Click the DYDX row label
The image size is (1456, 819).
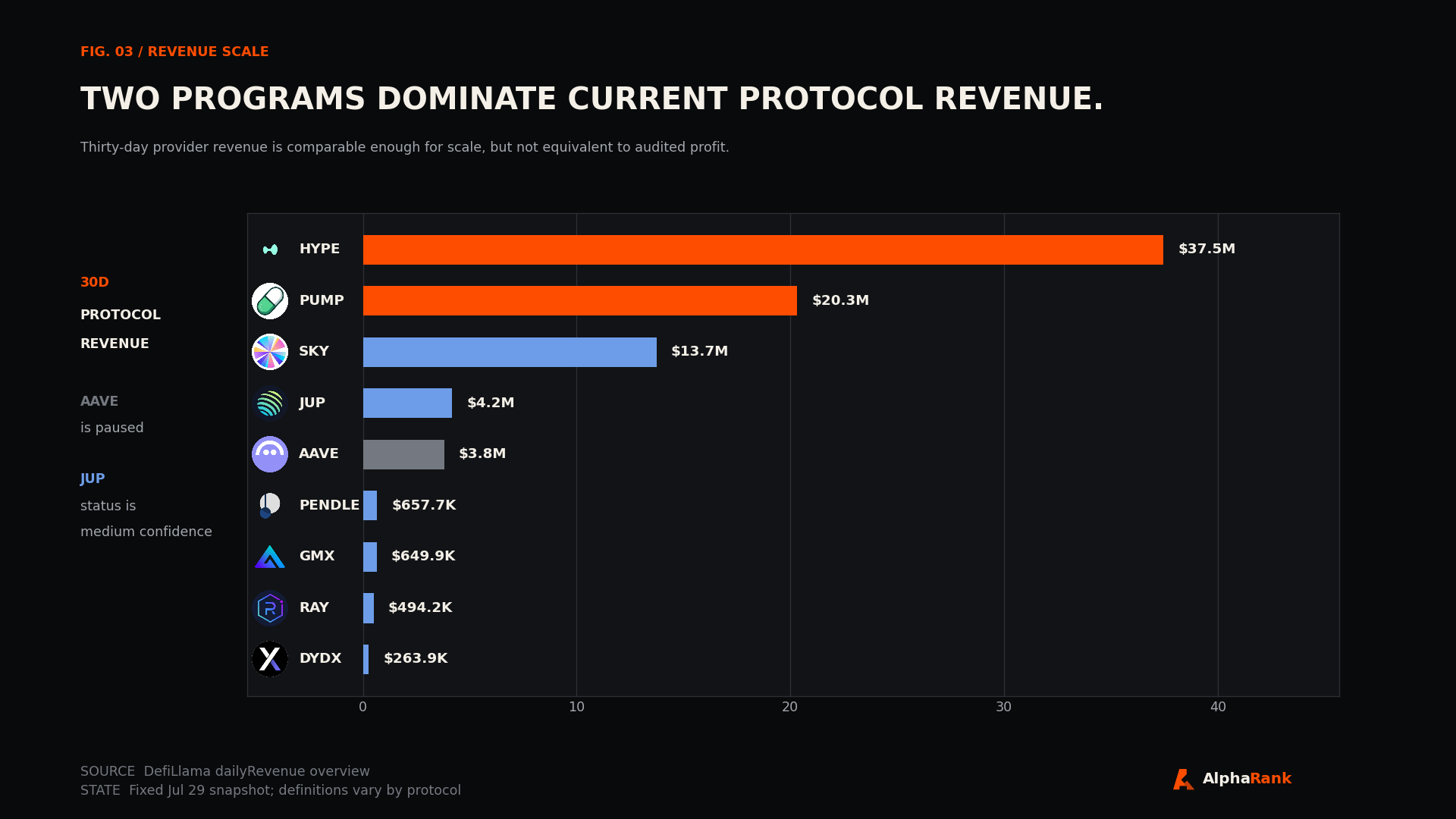(320, 658)
